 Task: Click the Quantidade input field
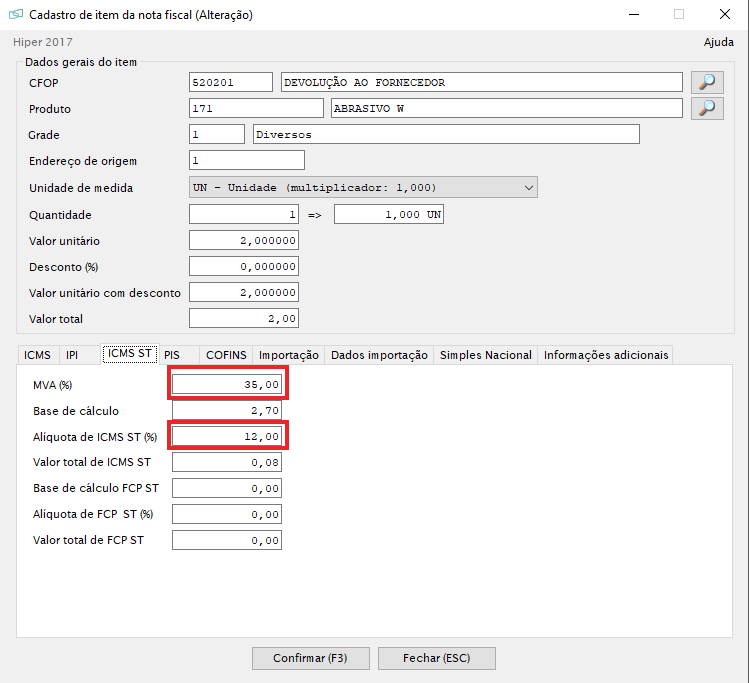point(243,215)
